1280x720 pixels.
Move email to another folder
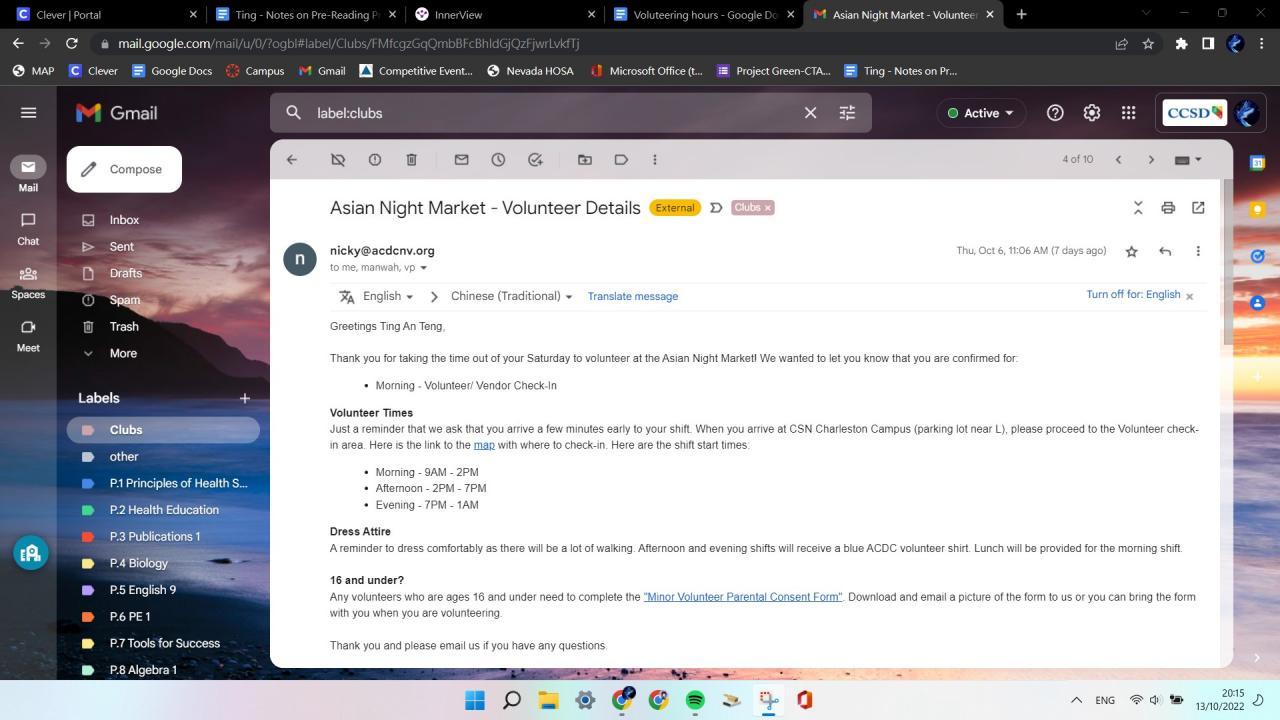click(585, 160)
